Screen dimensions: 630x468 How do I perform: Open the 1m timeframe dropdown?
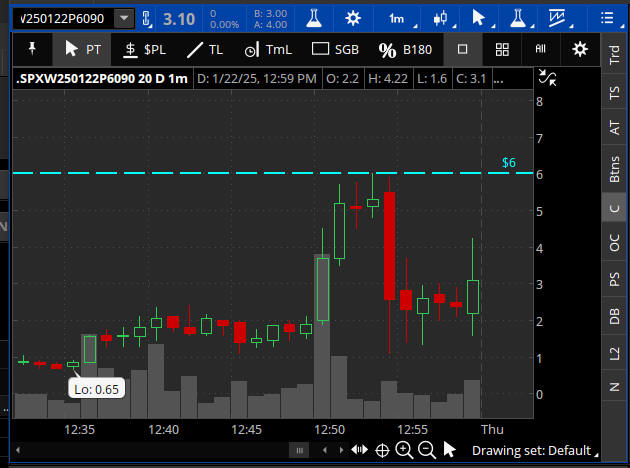click(397, 18)
